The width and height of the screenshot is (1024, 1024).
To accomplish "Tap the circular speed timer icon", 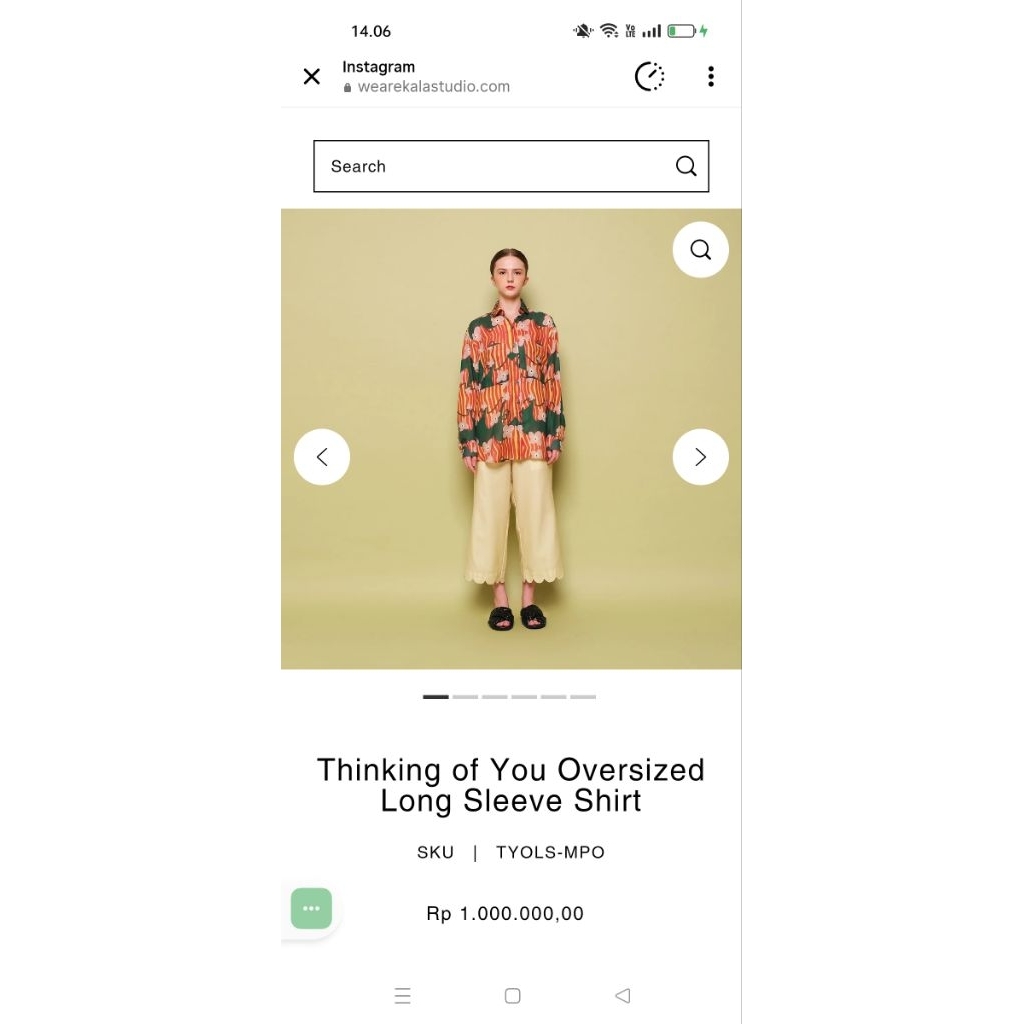I will pos(649,76).
